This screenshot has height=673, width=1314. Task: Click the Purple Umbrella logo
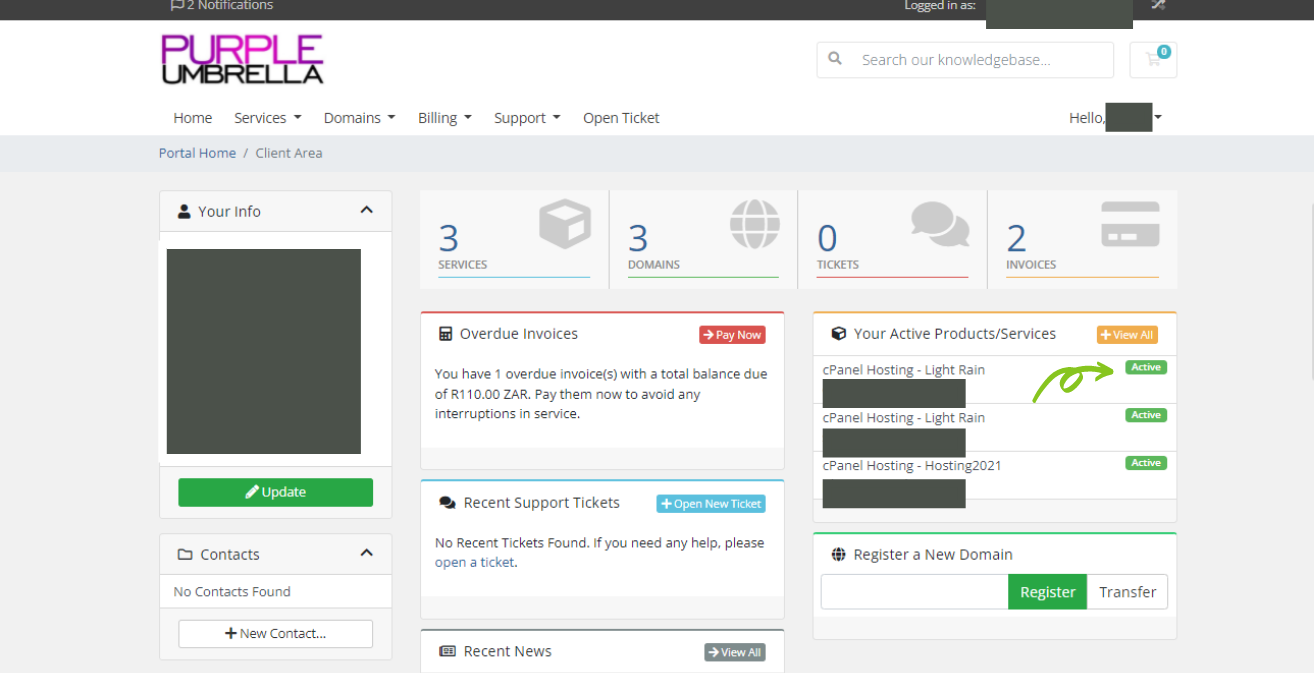click(x=243, y=60)
